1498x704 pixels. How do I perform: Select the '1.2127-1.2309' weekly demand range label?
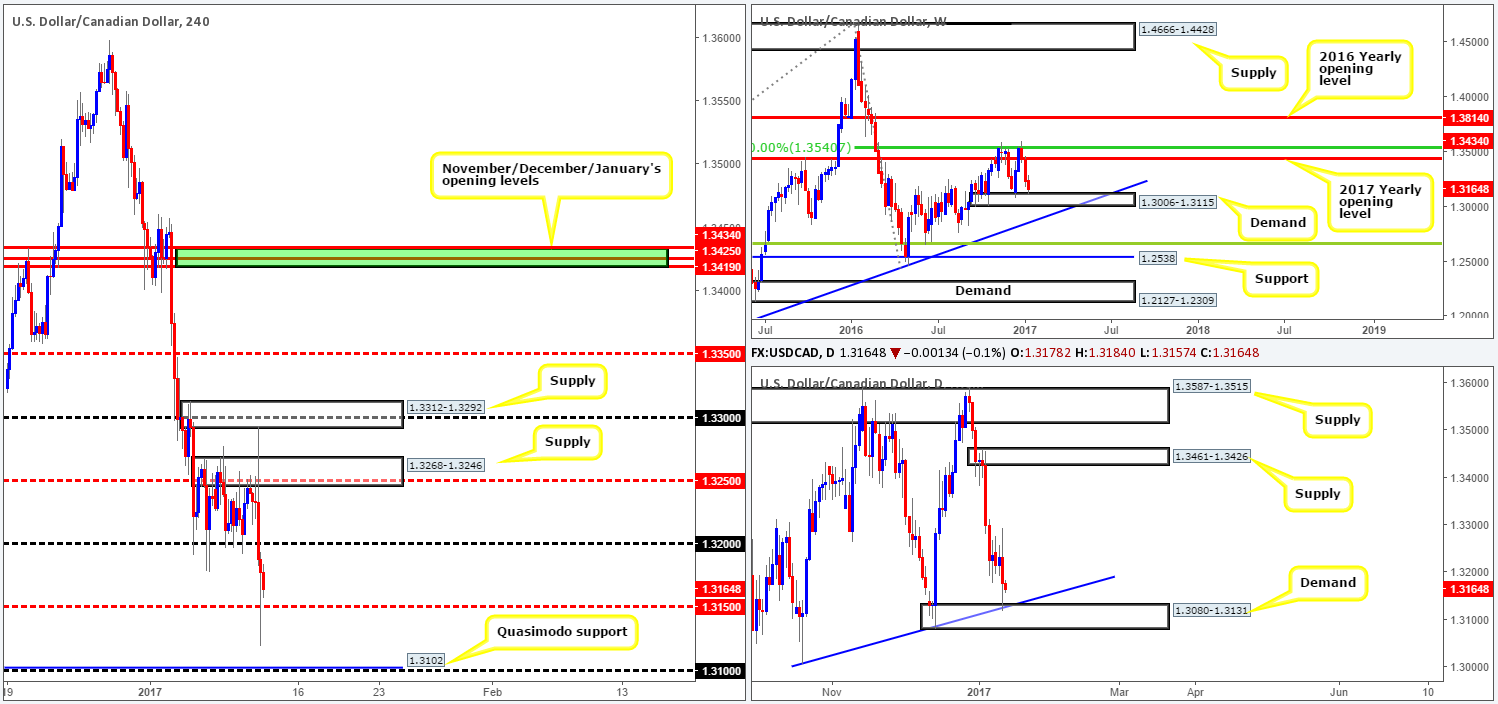click(x=1180, y=298)
